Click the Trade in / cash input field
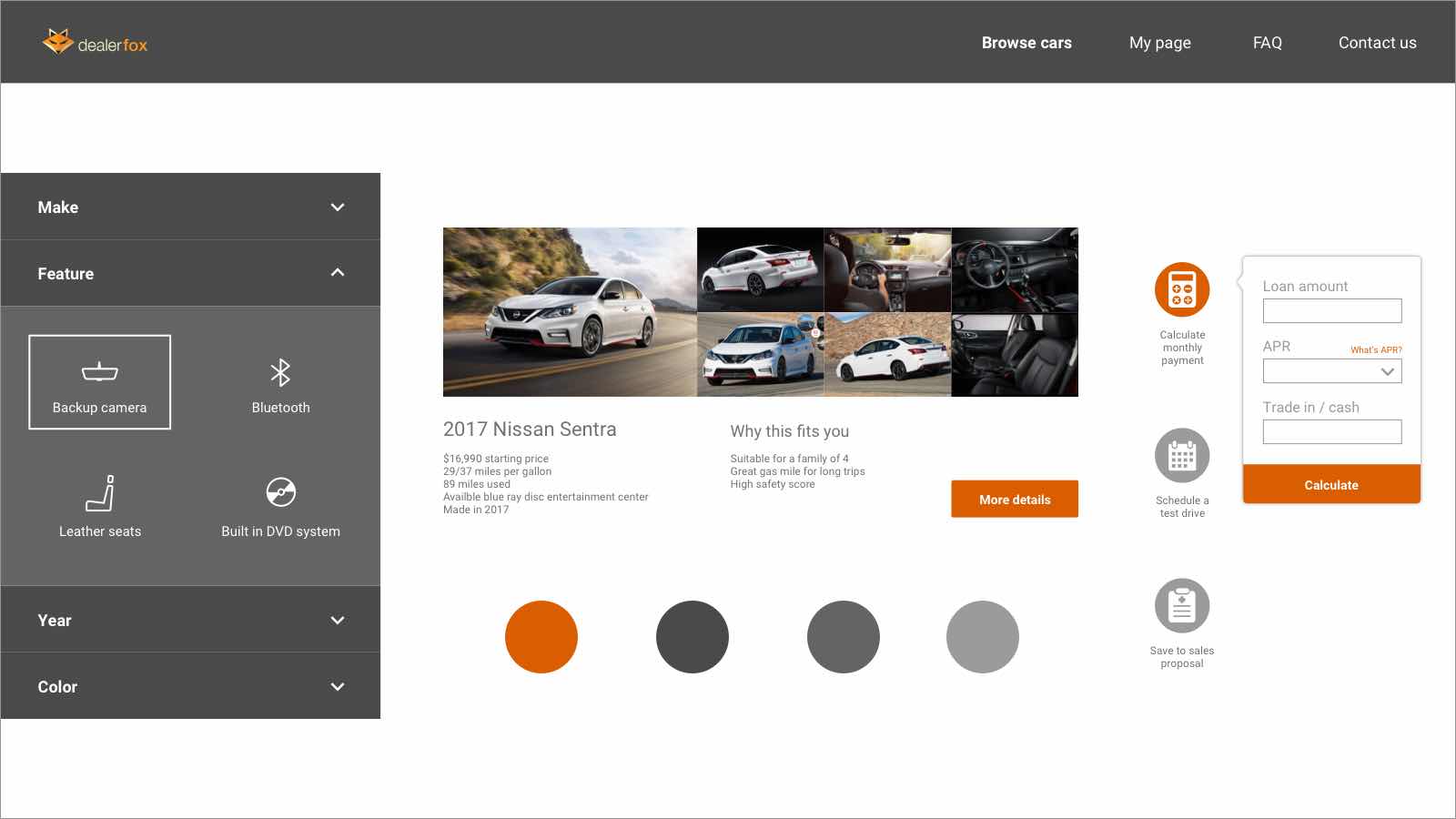This screenshot has height=819, width=1456. click(x=1332, y=431)
